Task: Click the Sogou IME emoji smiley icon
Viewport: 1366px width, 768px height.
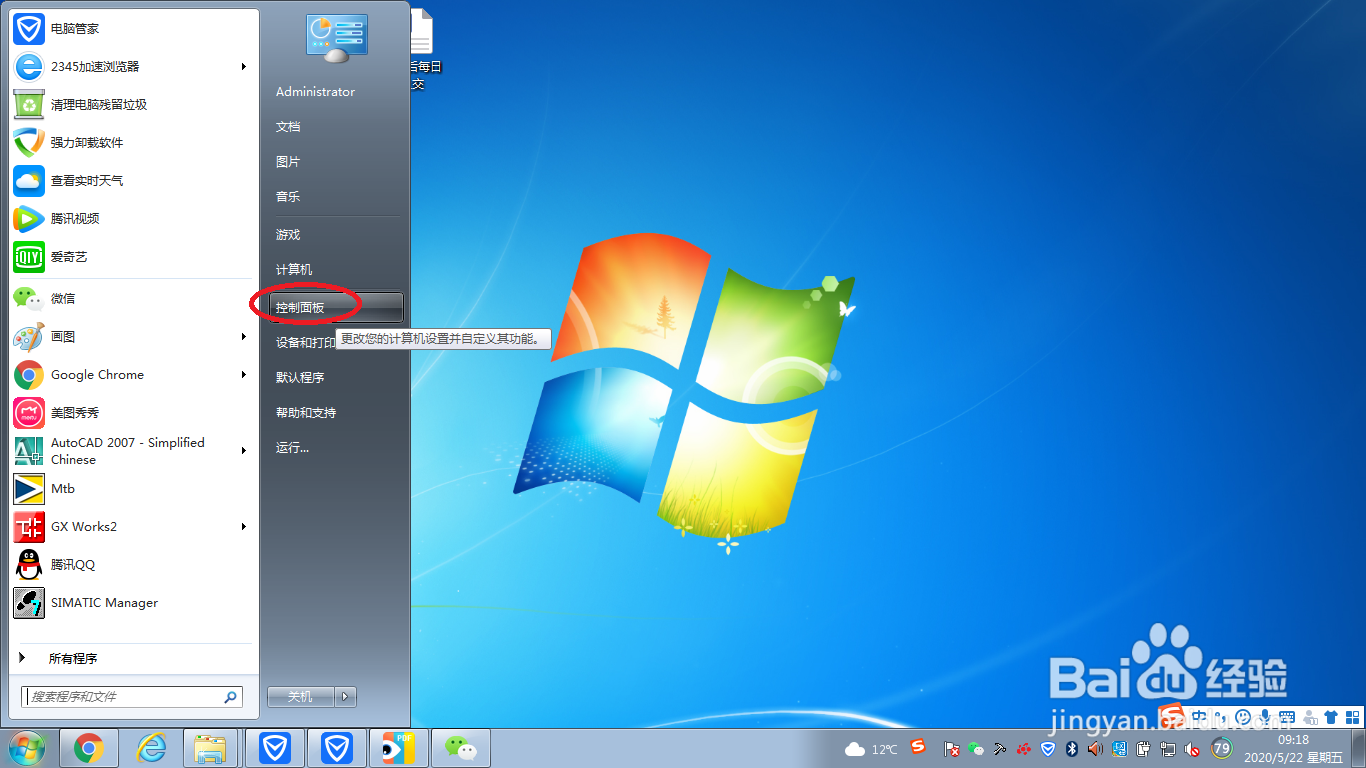Action: [1243, 716]
